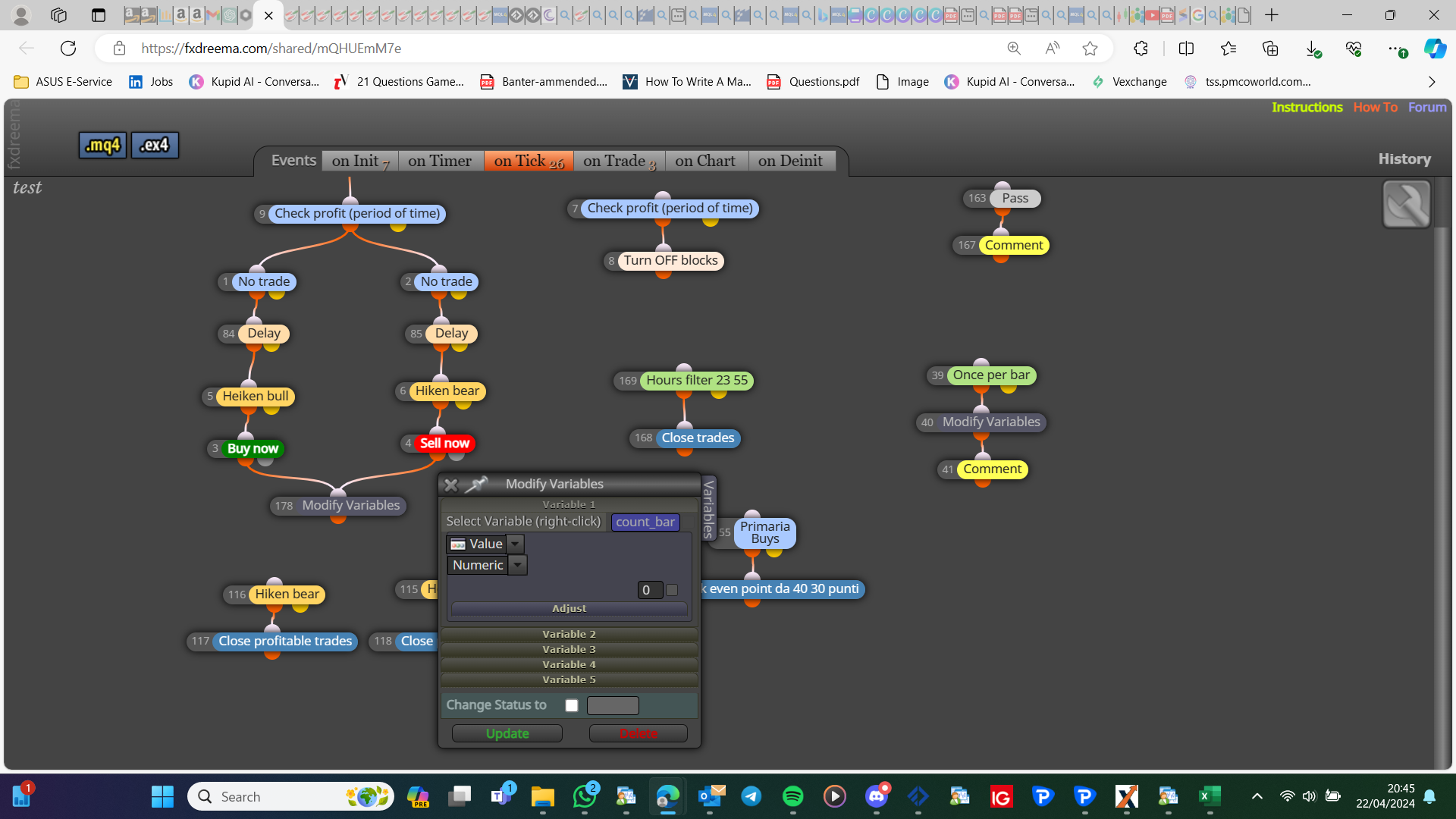Image resolution: width=1456 pixels, height=819 pixels.
Task: Expand the Variable 2 section
Action: (569, 634)
